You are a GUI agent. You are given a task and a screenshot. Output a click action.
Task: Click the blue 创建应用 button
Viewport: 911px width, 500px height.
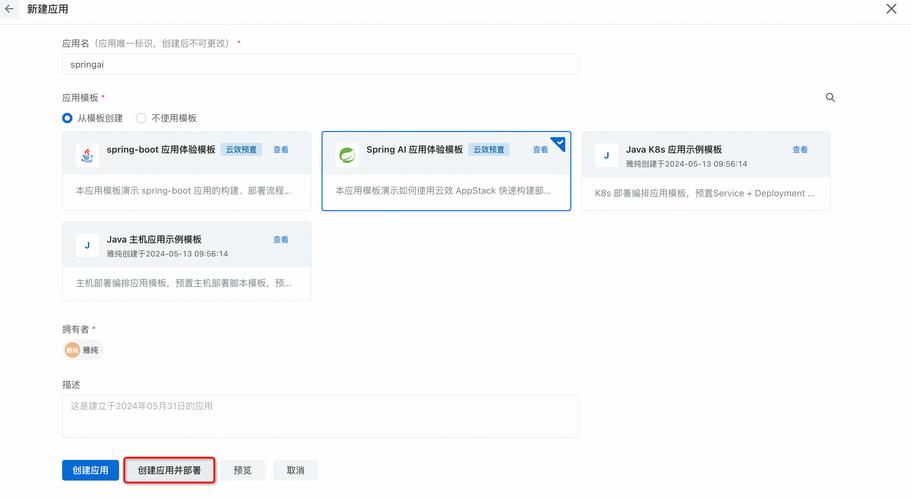tap(91, 470)
